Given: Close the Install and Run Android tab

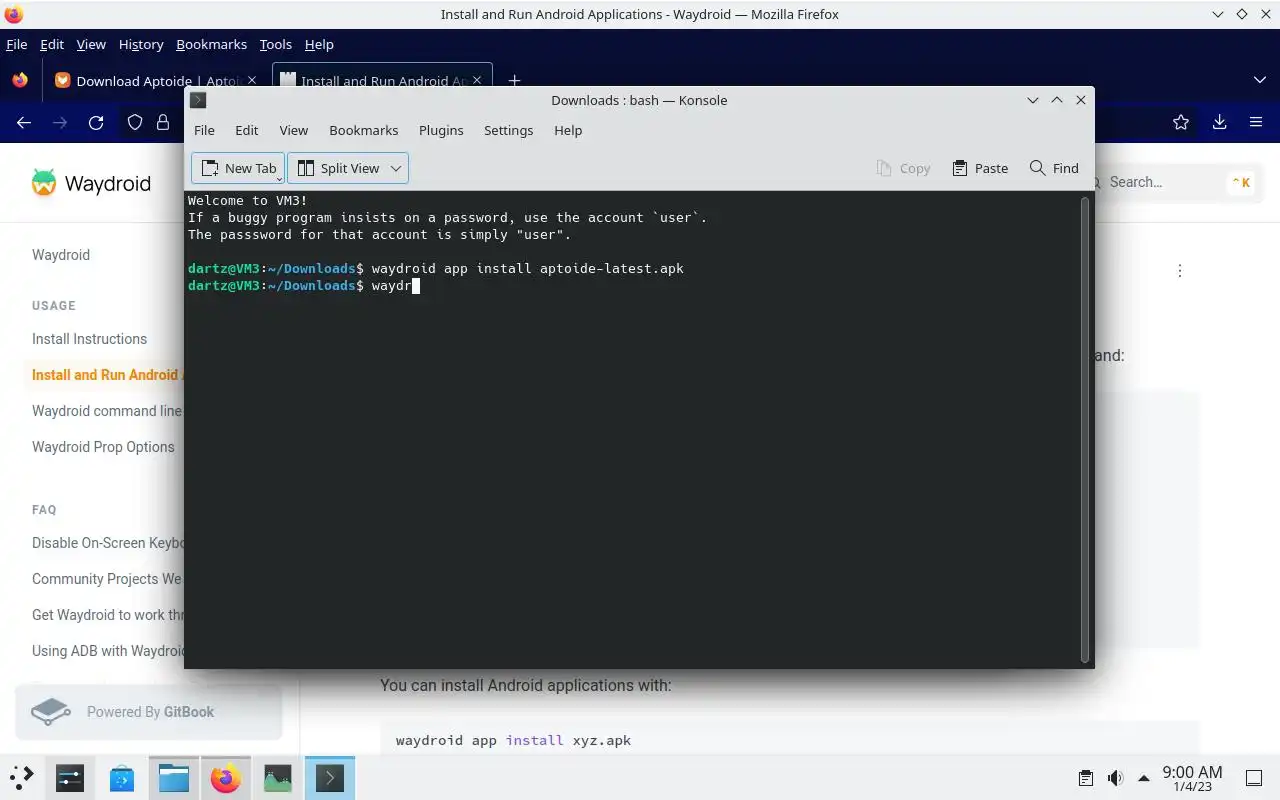Looking at the screenshot, I should [477, 80].
